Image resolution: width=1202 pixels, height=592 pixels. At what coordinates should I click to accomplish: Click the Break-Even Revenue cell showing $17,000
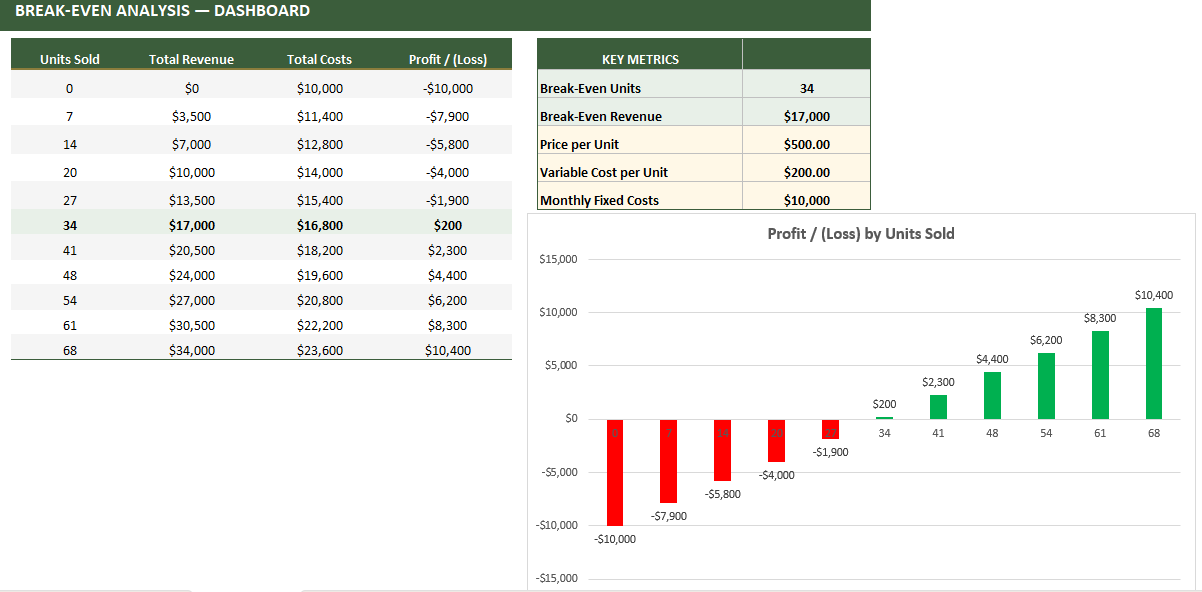point(806,116)
